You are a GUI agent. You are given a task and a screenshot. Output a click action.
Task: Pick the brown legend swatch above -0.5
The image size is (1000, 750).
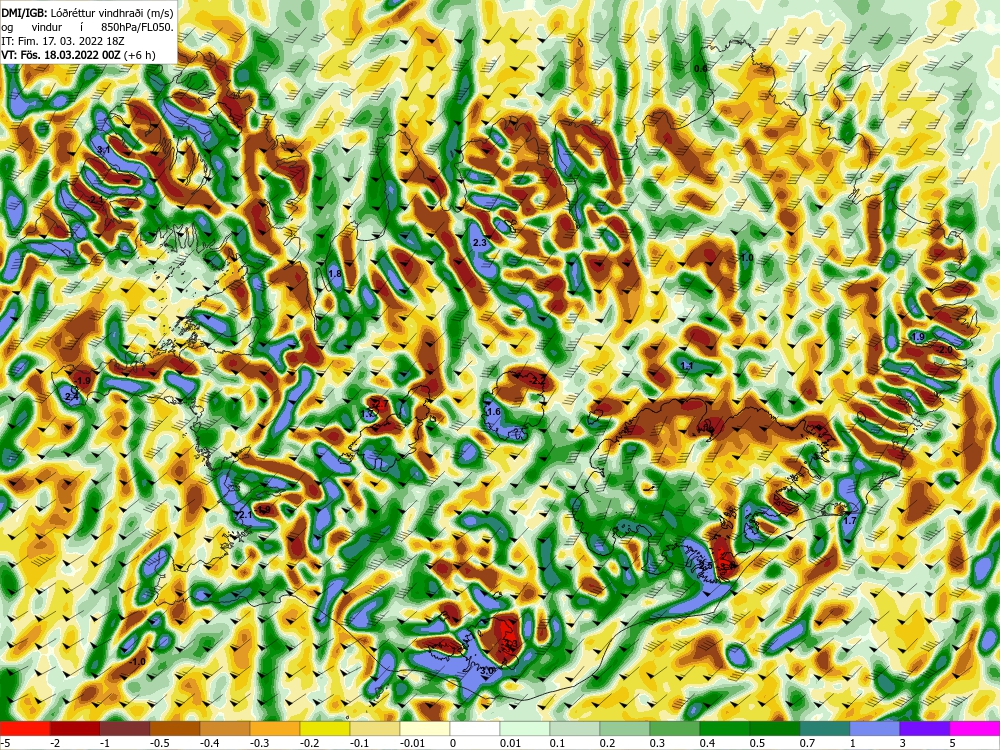click(175, 728)
